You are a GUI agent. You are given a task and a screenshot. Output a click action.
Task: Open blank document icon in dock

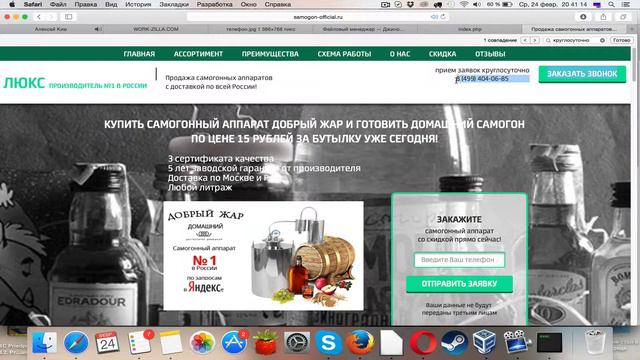click(391, 342)
